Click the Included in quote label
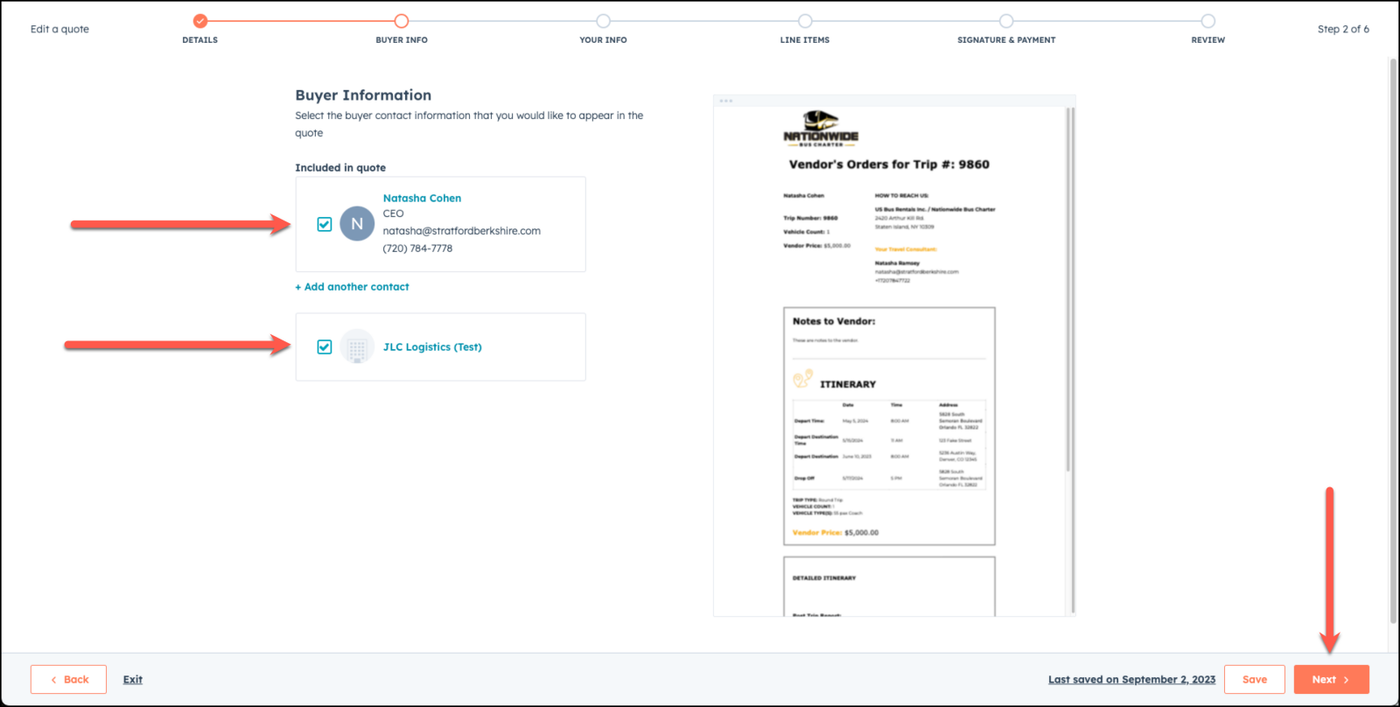This screenshot has height=707, width=1400. pyautogui.click(x=340, y=168)
